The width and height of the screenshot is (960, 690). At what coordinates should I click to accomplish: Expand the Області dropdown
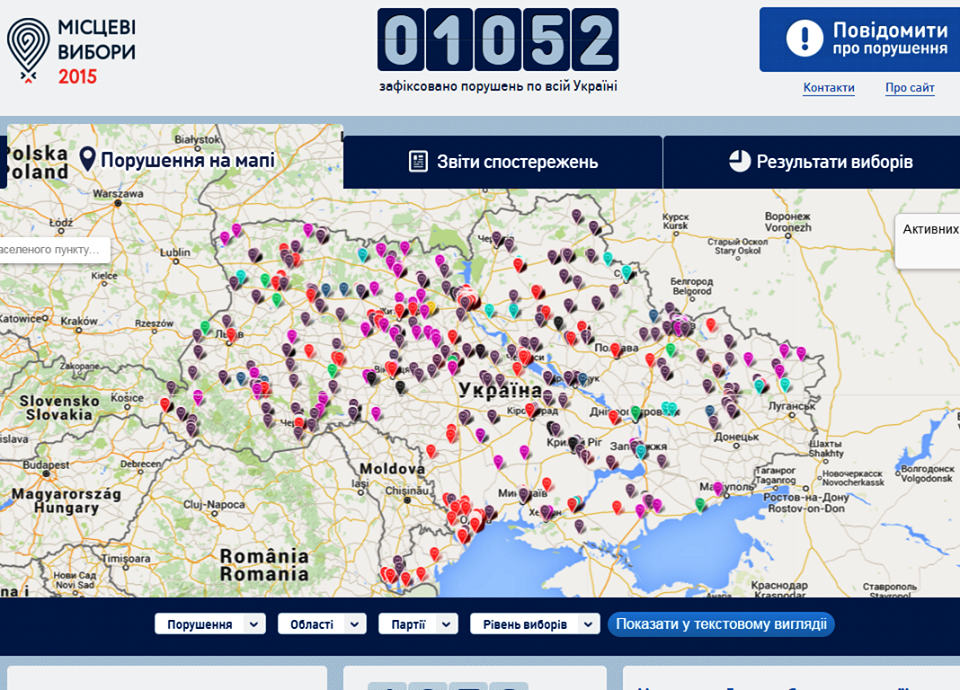point(322,624)
